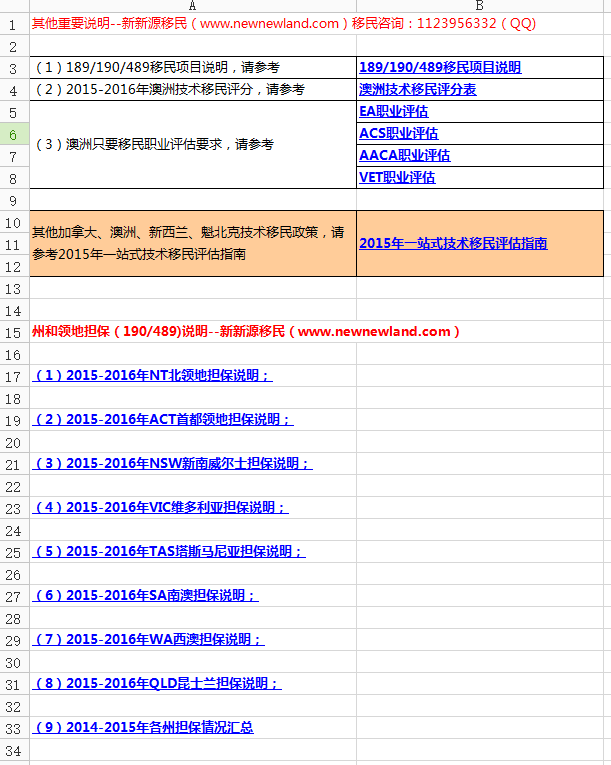The image size is (611, 765).
Task: Open the 2014-2015年各州担保情况汇总 link
Action: click(x=143, y=727)
